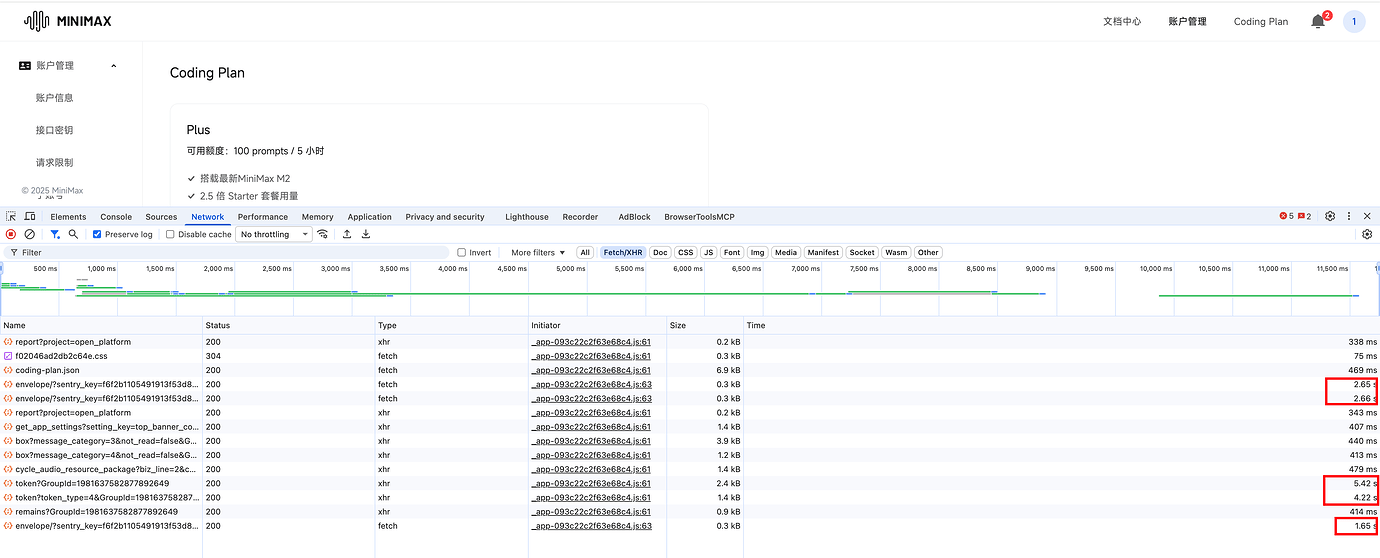Open 账户管理 in the top navigation
This screenshot has height=558, width=1380.
click(1187, 21)
